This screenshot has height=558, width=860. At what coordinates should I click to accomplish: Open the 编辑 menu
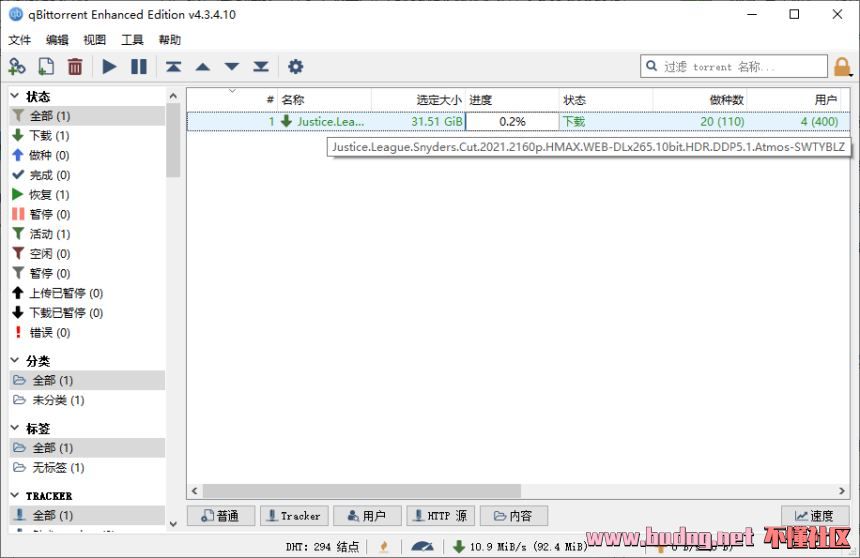57,40
